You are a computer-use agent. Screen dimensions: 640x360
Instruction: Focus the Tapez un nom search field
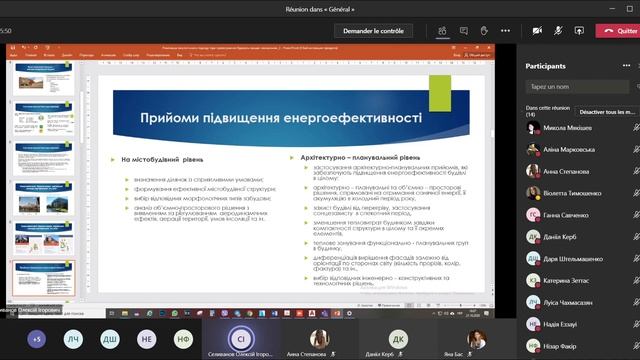(577, 87)
